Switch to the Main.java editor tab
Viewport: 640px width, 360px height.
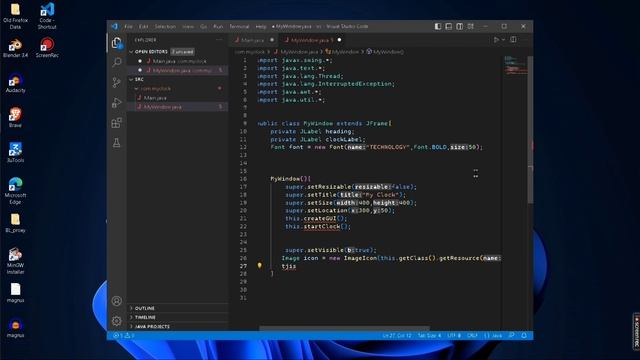[254, 40]
